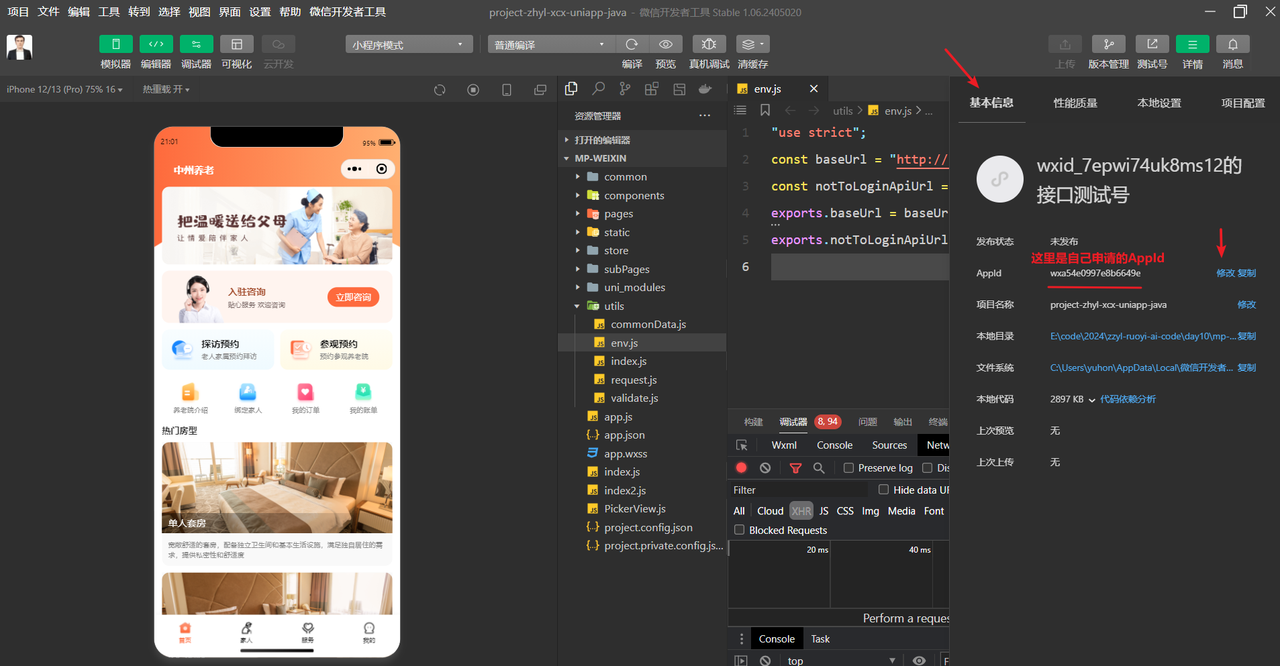Click the red record network log button
The height and width of the screenshot is (666, 1280).
click(x=741, y=468)
